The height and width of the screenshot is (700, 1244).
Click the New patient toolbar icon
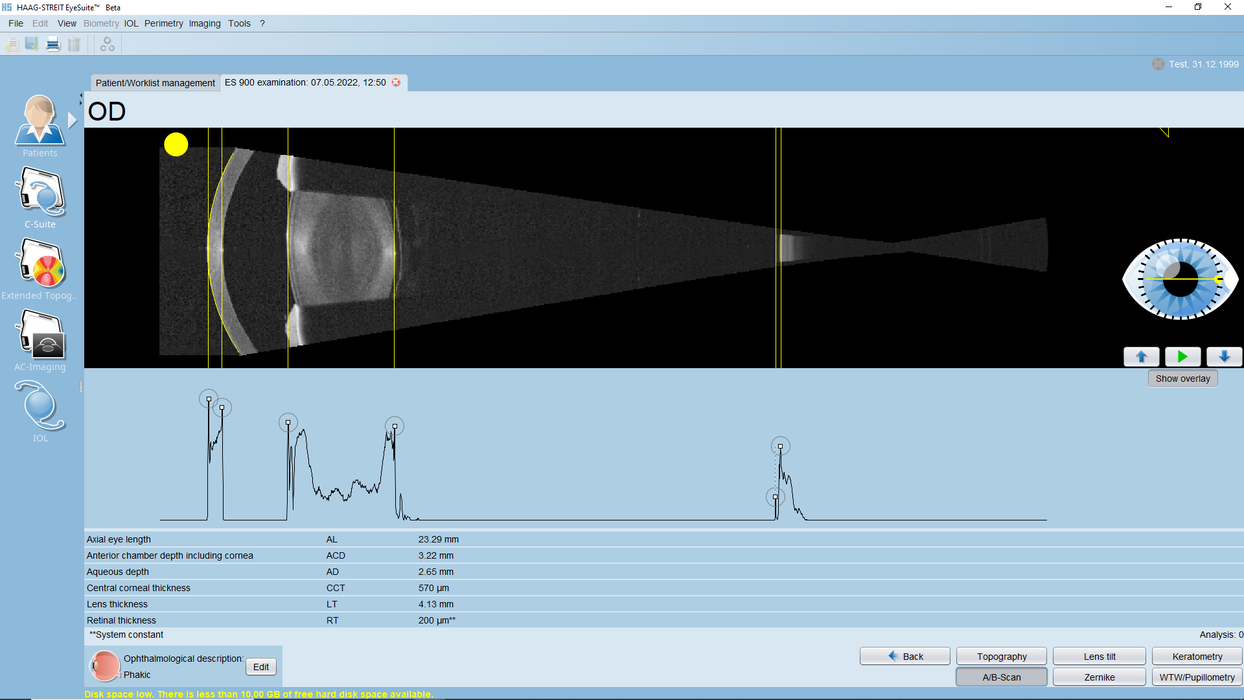click(11, 44)
